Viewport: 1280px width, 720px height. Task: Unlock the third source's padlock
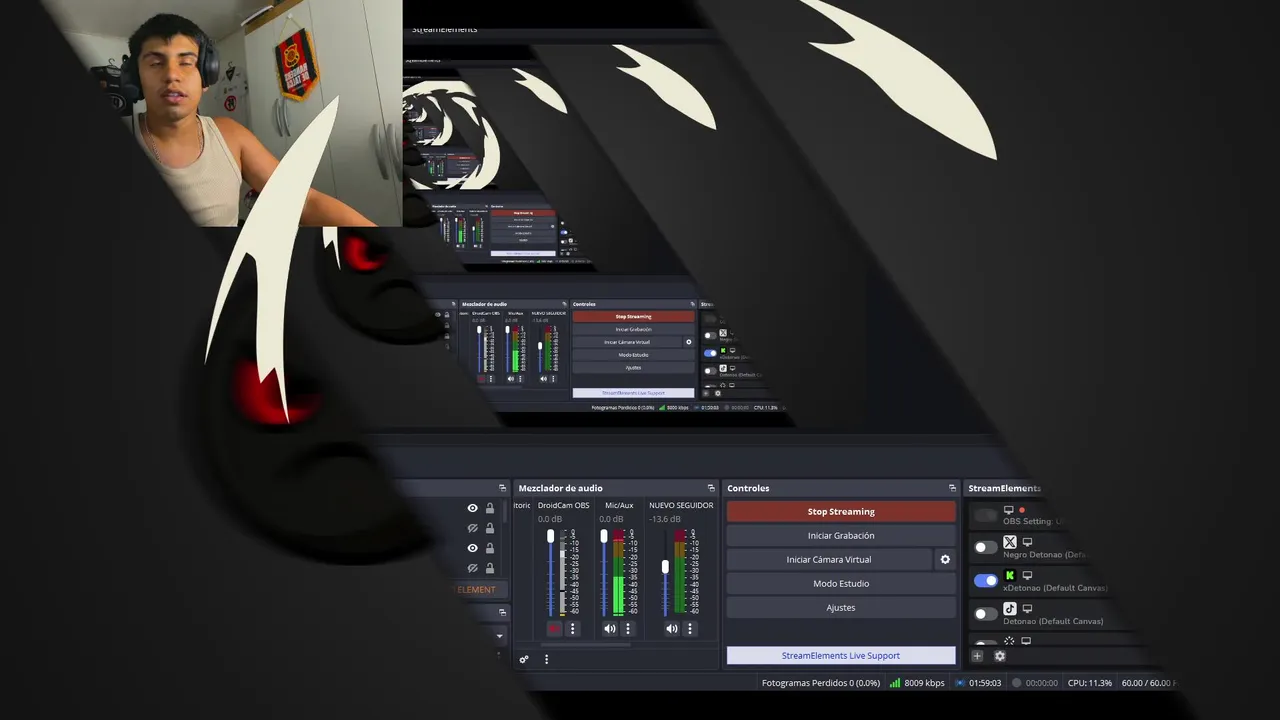coord(490,548)
